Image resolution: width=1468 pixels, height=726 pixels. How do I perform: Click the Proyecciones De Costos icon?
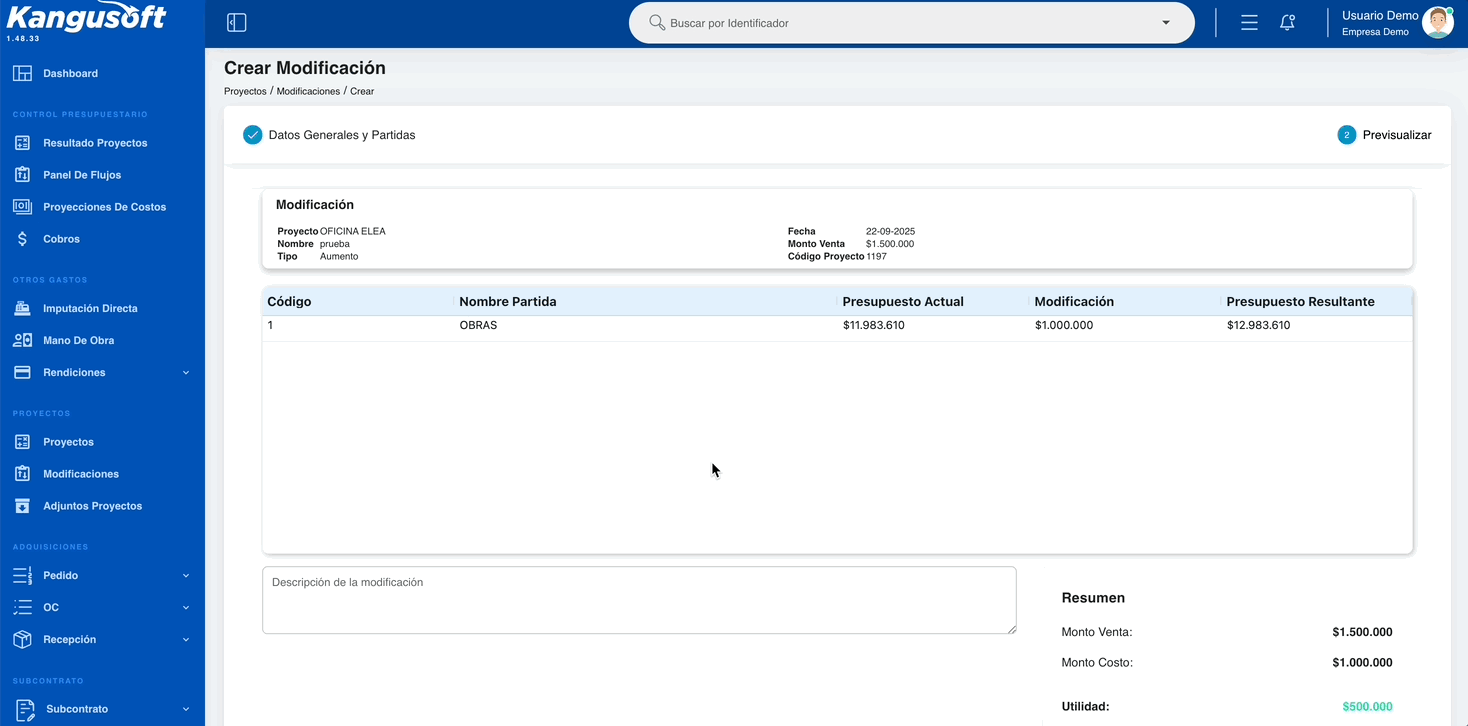tap(22, 207)
